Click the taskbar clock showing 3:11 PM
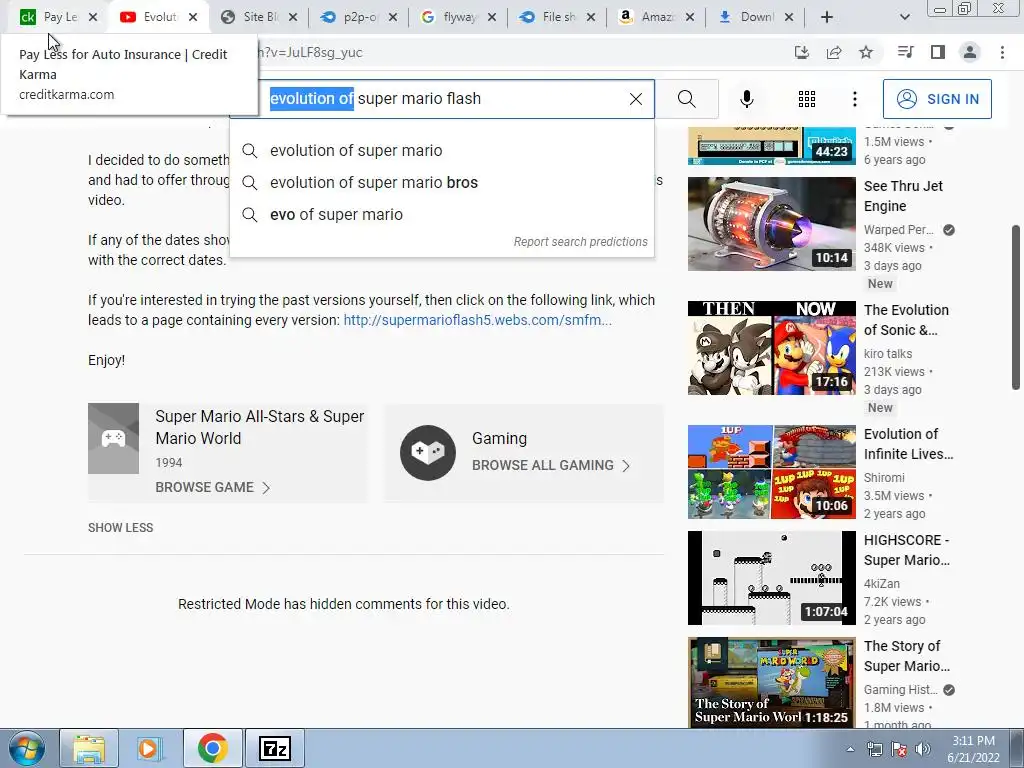Screen dimensions: 1024x768 point(973,749)
